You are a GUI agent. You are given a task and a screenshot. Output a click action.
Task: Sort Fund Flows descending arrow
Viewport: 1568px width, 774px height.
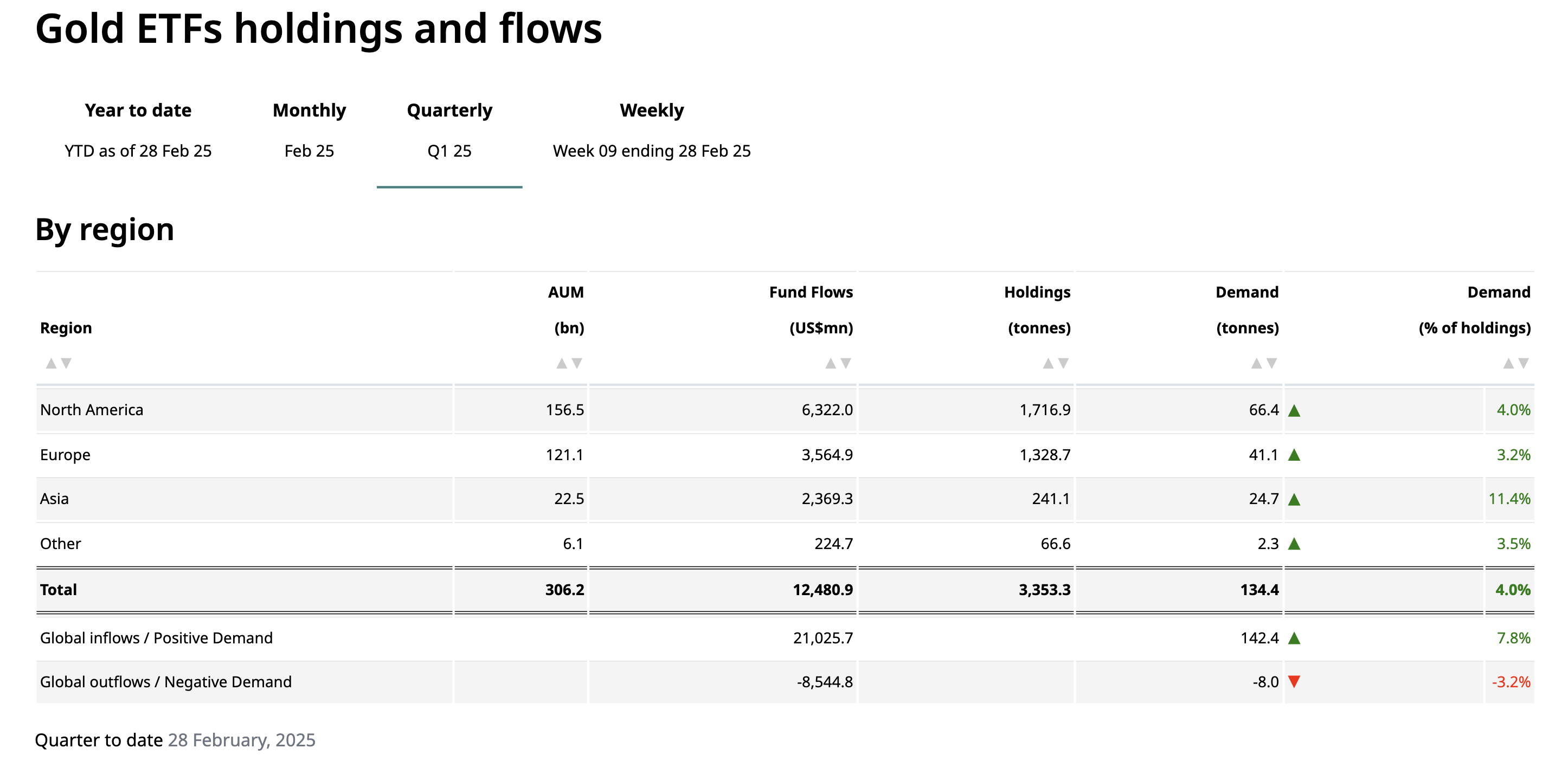pyautogui.click(x=845, y=363)
